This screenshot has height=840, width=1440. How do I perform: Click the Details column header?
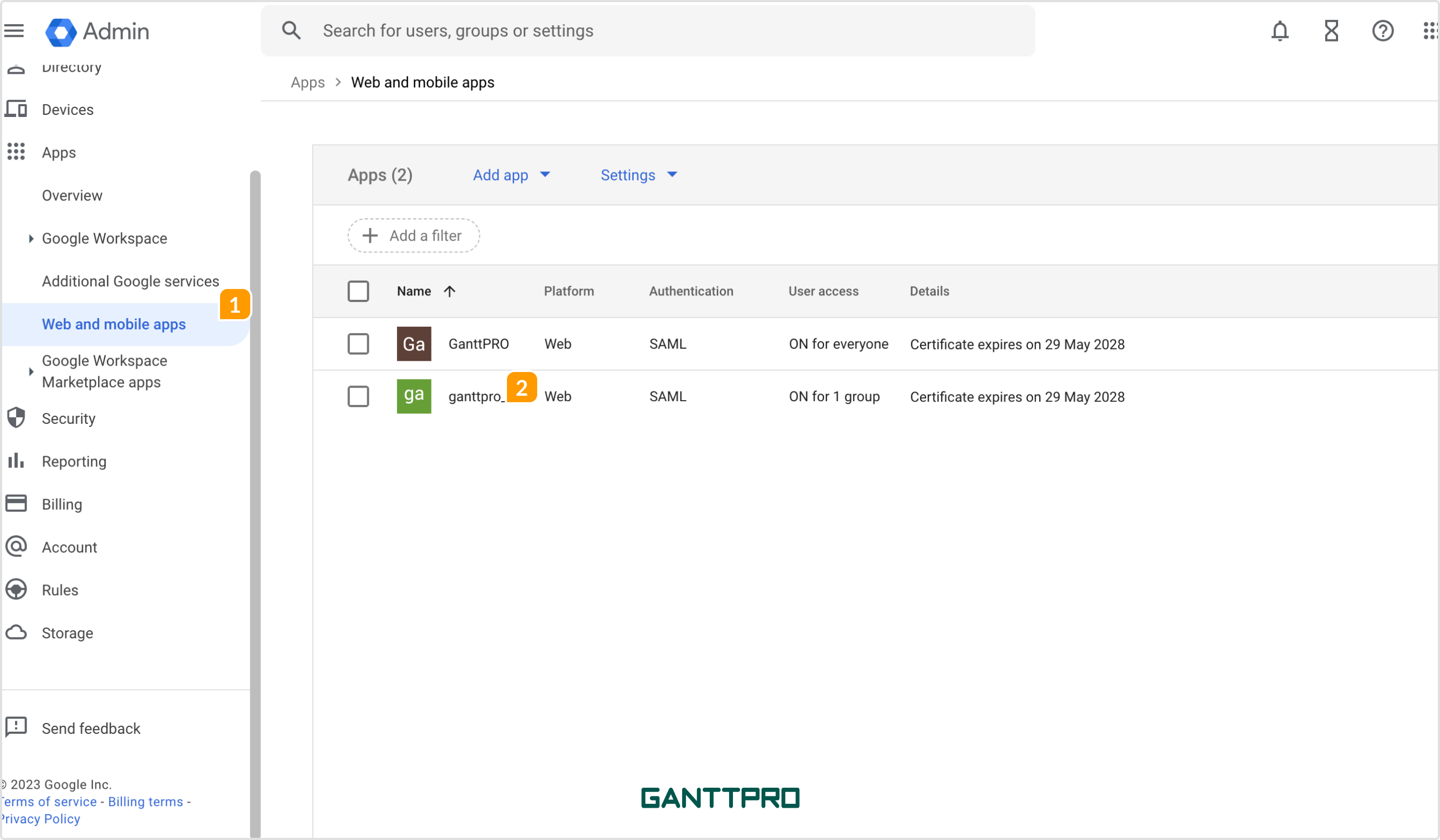point(929,292)
